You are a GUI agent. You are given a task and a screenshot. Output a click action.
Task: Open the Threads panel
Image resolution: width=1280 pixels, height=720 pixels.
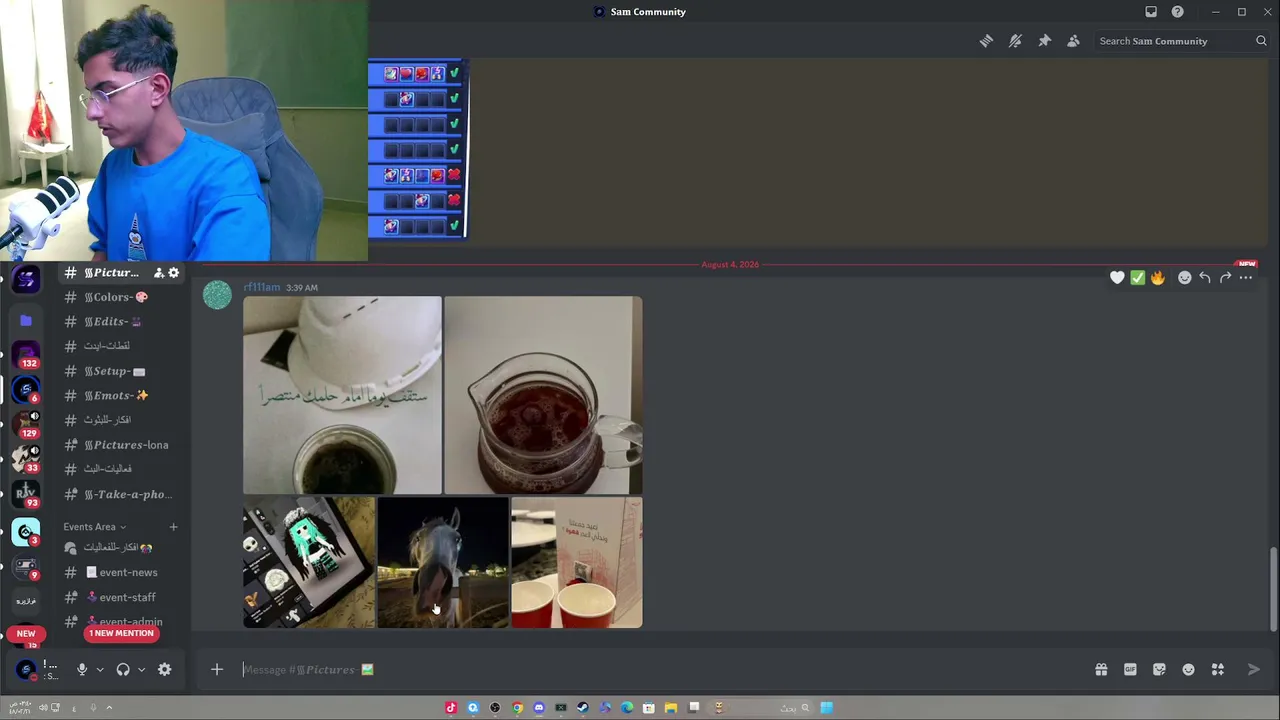pos(986,41)
